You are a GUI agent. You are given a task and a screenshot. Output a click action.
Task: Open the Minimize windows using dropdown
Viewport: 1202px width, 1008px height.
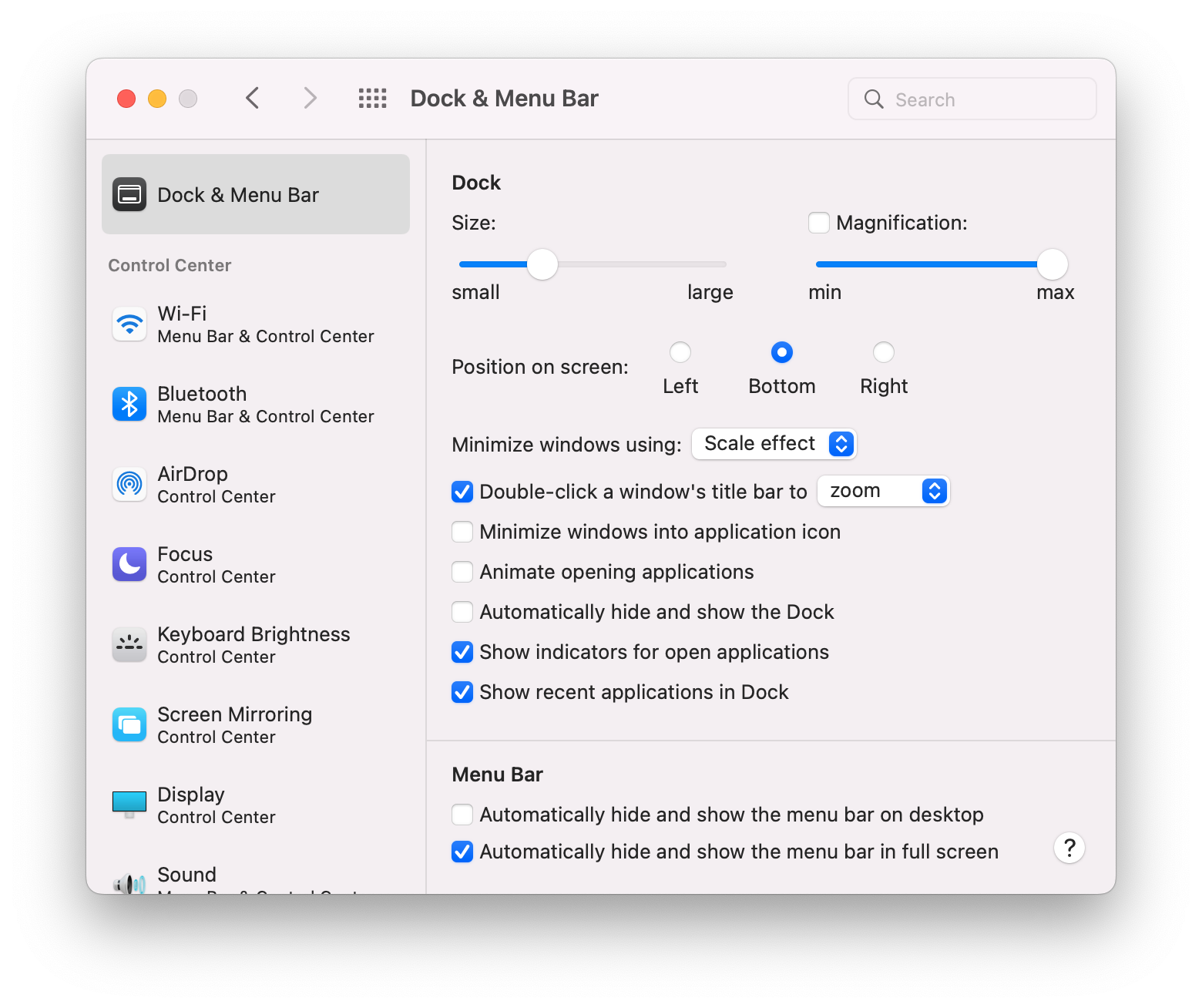(x=774, y=443)
